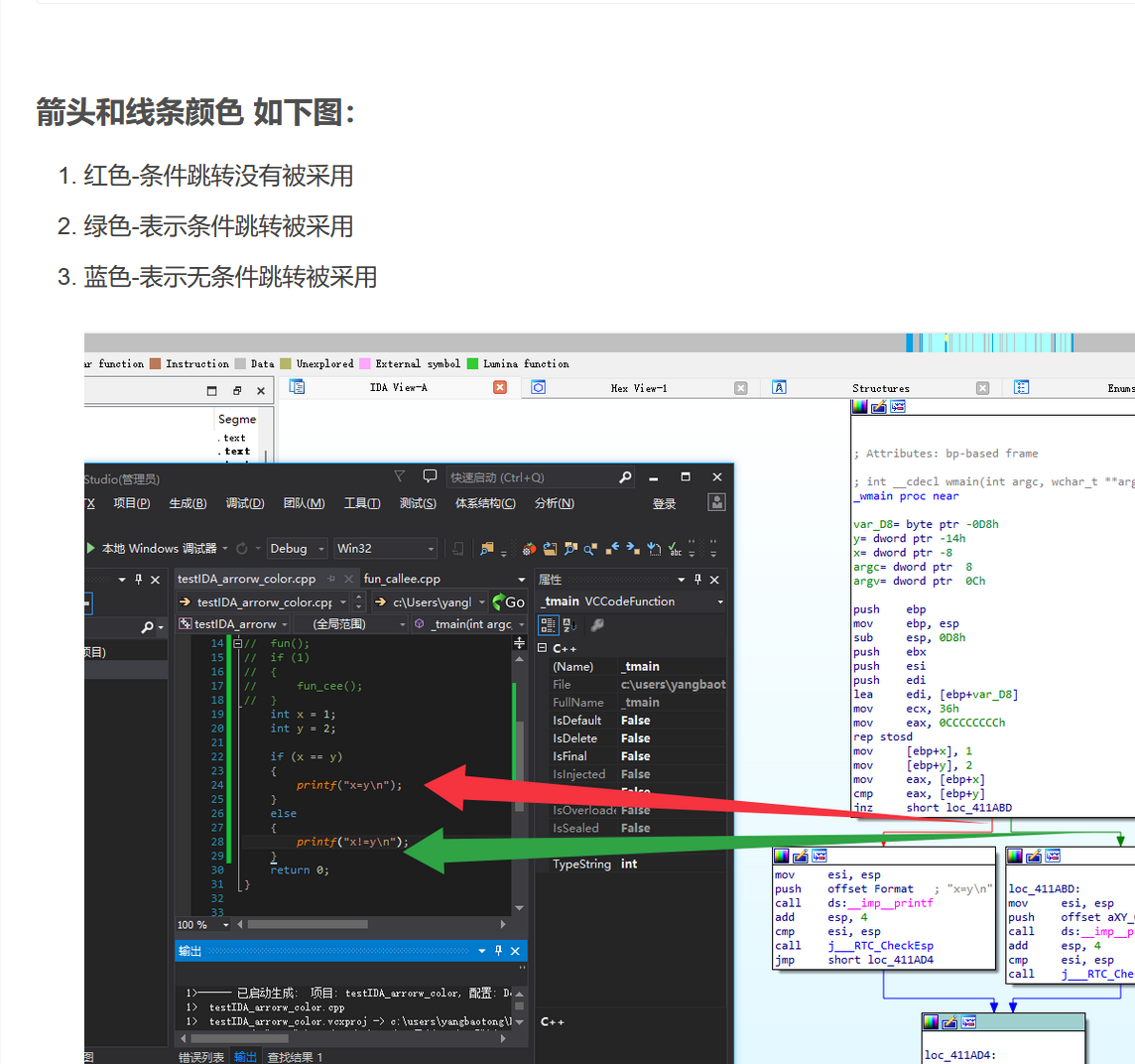
Task: Click the notifications filter funnel icon
Action: point(400,476)
